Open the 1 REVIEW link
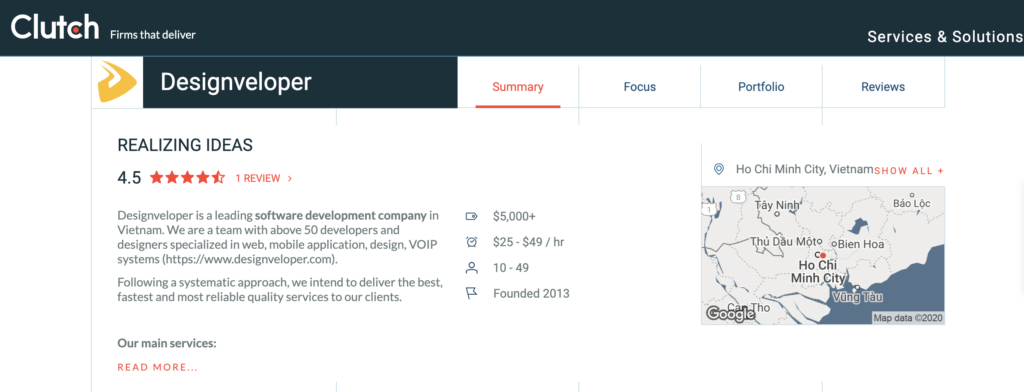This screenshot has width=1024, height=392. coord(258,178)
